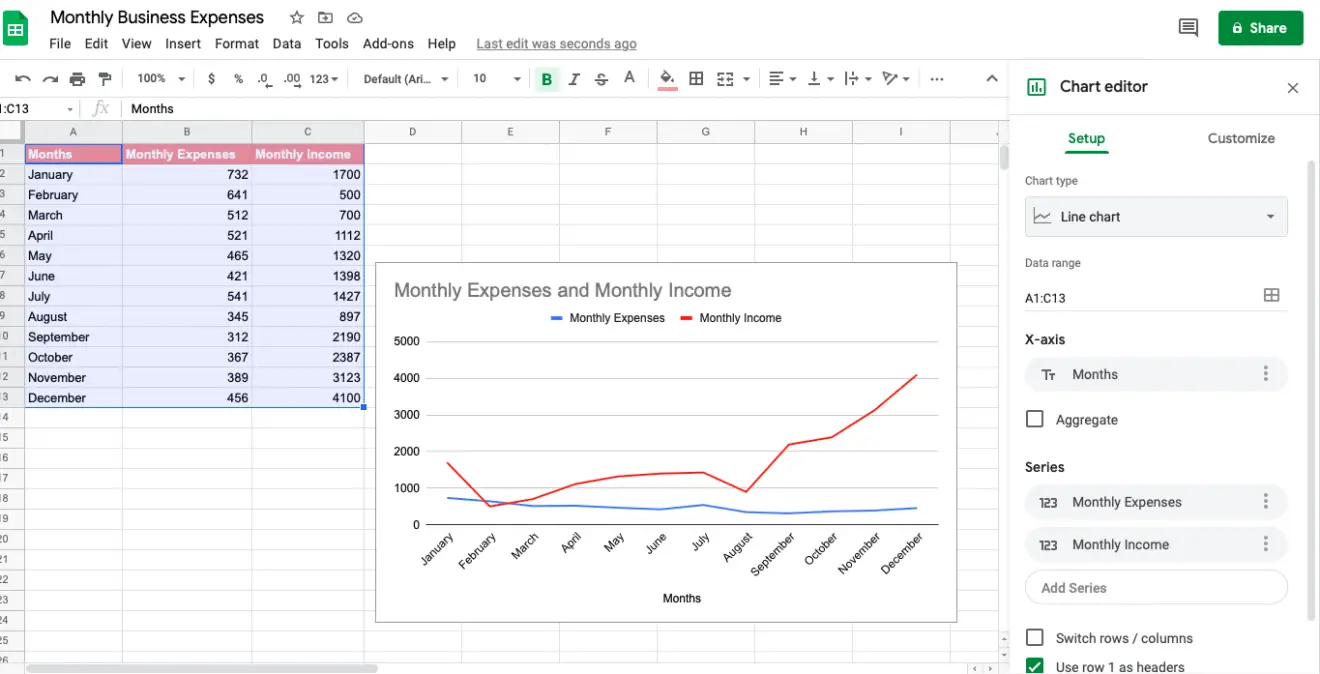Image resolution: width=1320 pixels, height=674 pixels.
Task: Apply the currency format
Action: pos(211,78)
